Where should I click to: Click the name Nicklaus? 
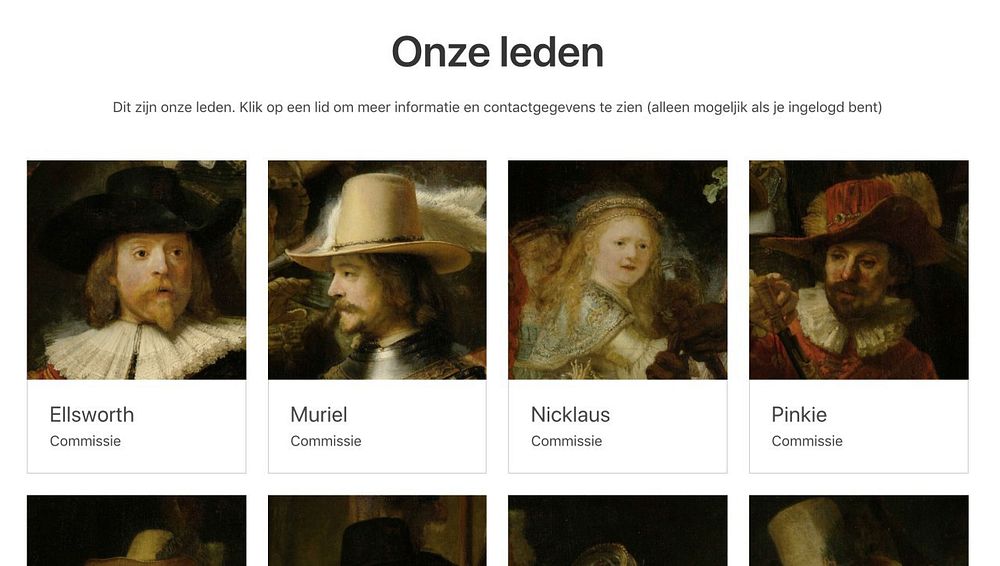[570, 415]
